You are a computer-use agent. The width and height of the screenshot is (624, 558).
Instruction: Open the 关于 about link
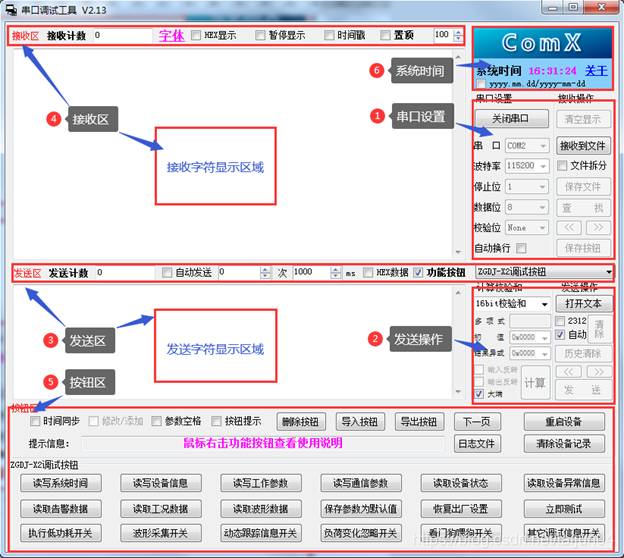[596, 71]
